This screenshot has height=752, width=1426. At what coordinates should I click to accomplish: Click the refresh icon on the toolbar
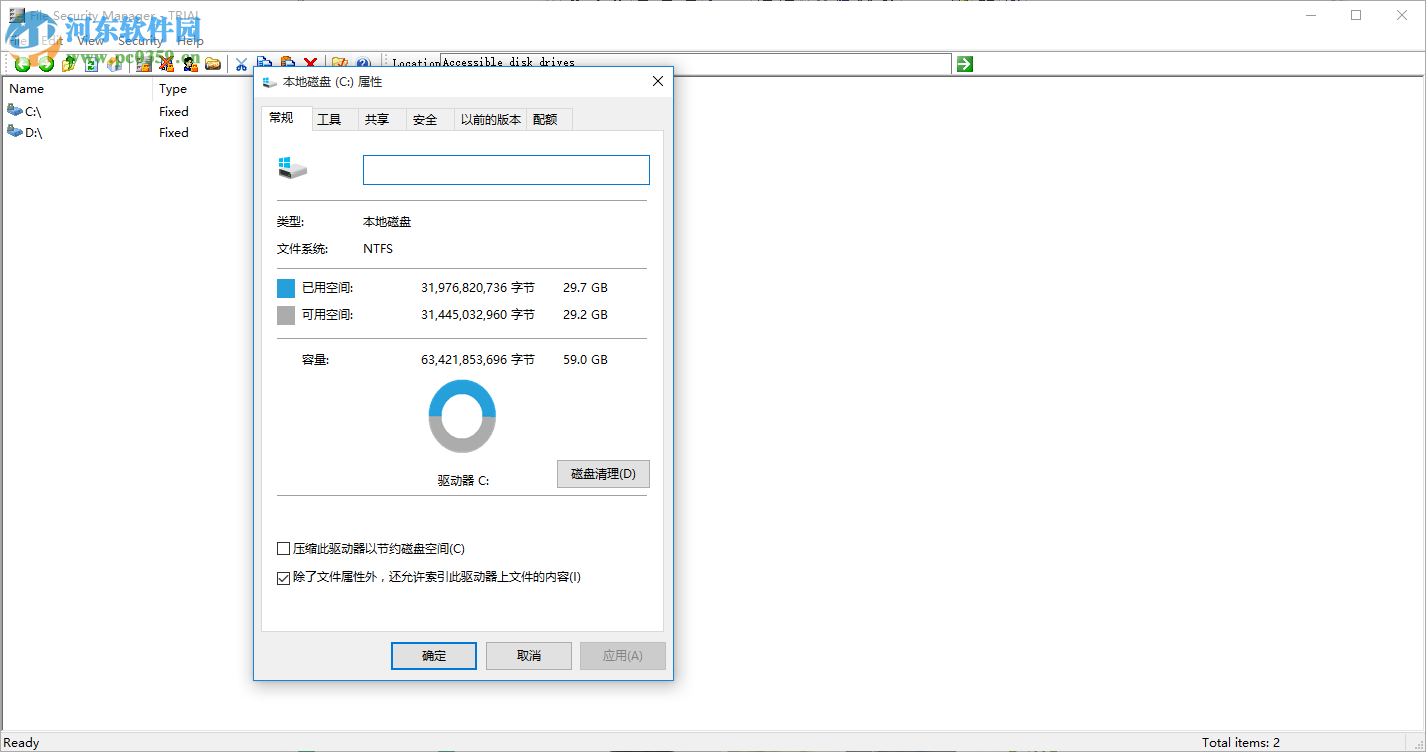coord(91,63)
